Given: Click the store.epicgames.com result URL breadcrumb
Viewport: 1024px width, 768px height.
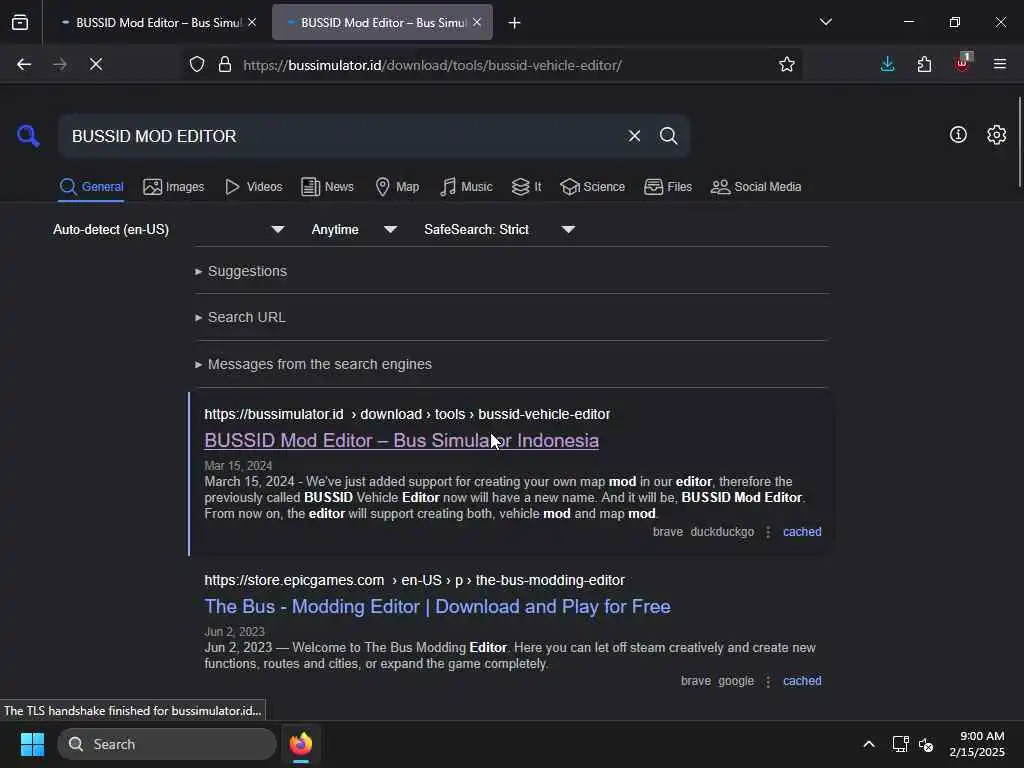Looking at the screenshot, I should tap(414, 581).
